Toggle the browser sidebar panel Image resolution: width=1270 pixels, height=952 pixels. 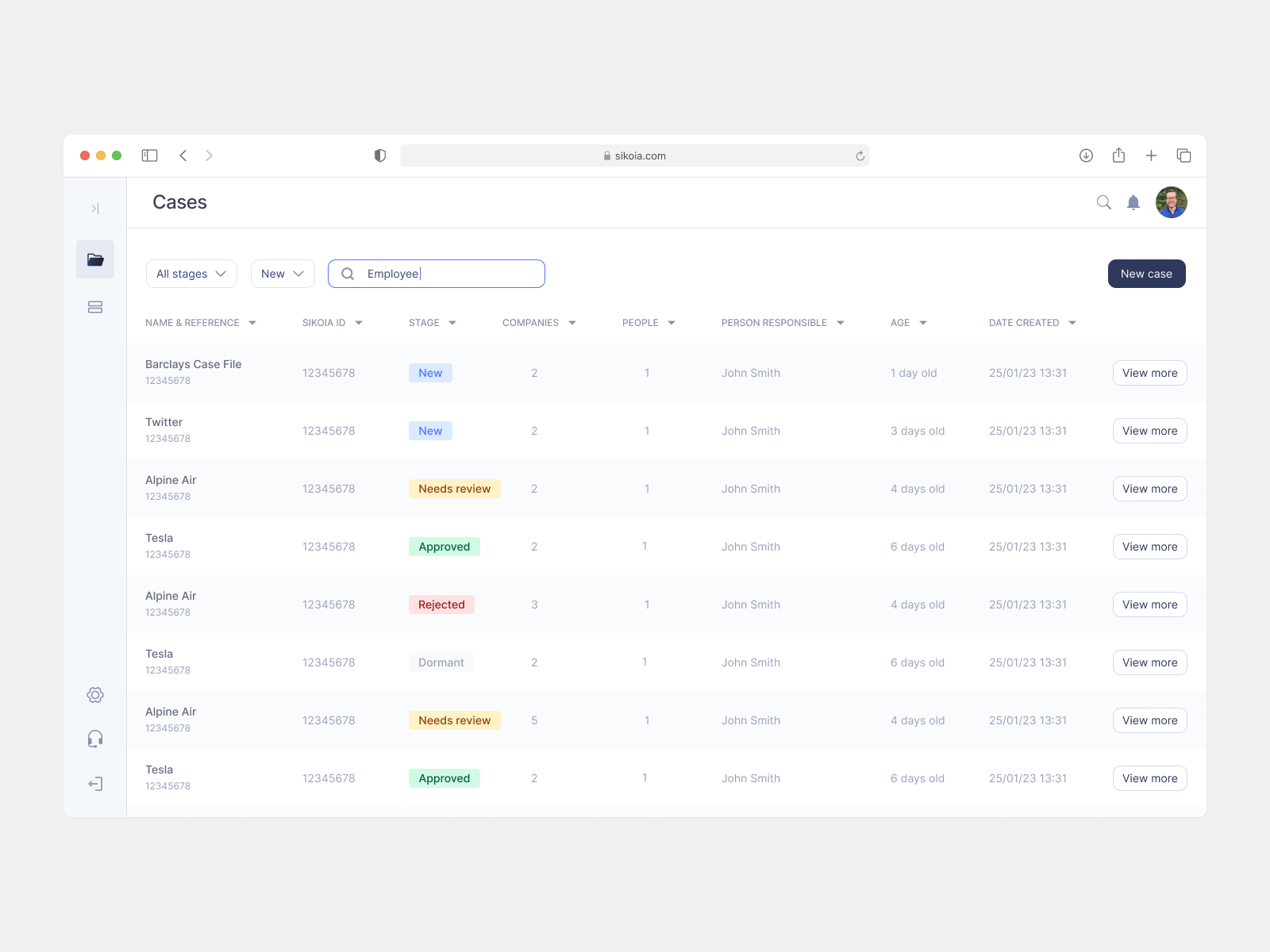(x=149, y=155)
